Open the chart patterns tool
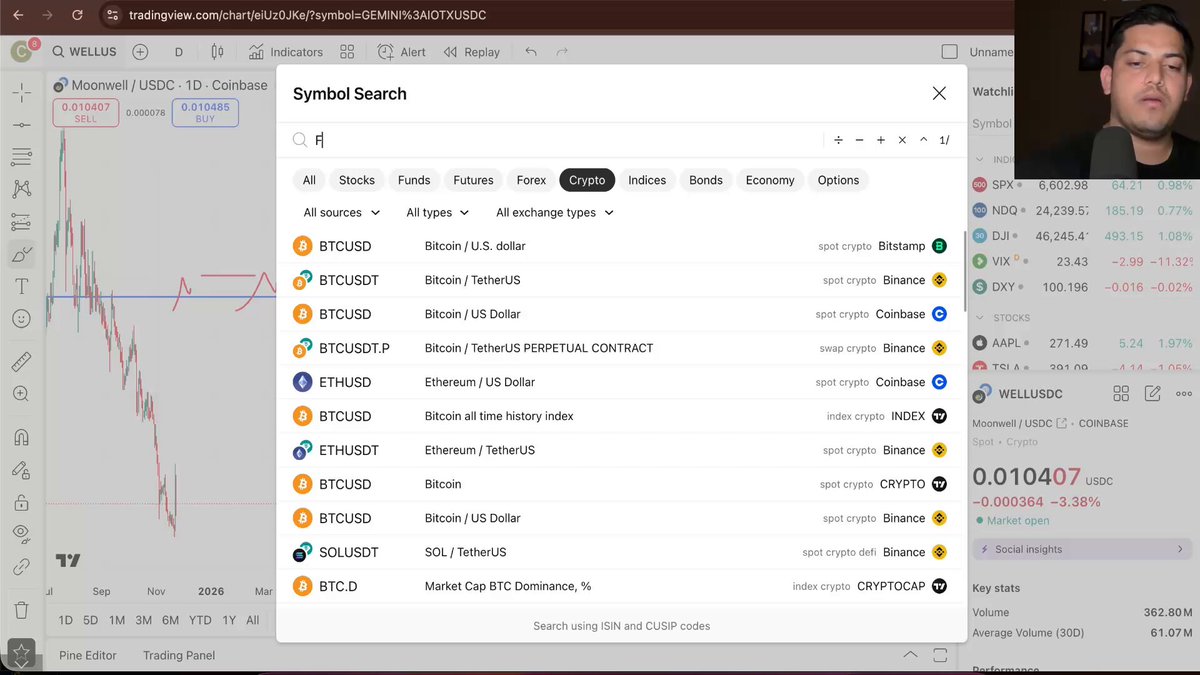 pyautogui.click(x=21, y=189)
